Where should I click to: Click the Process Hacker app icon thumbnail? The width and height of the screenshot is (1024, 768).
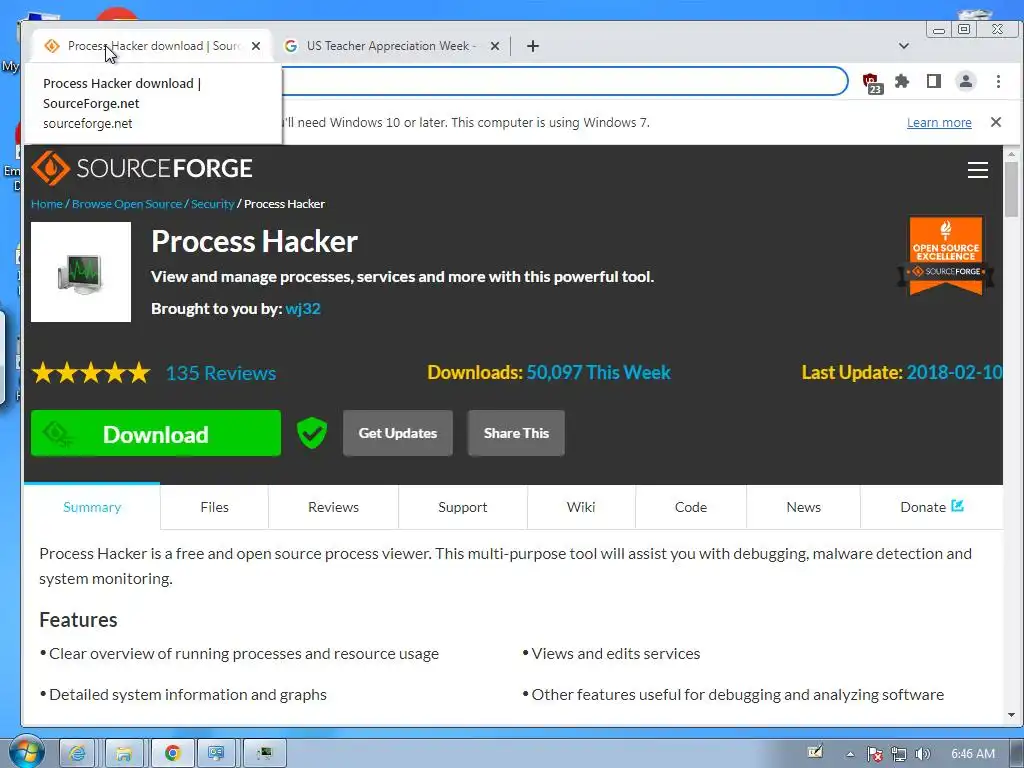point(81,272)
